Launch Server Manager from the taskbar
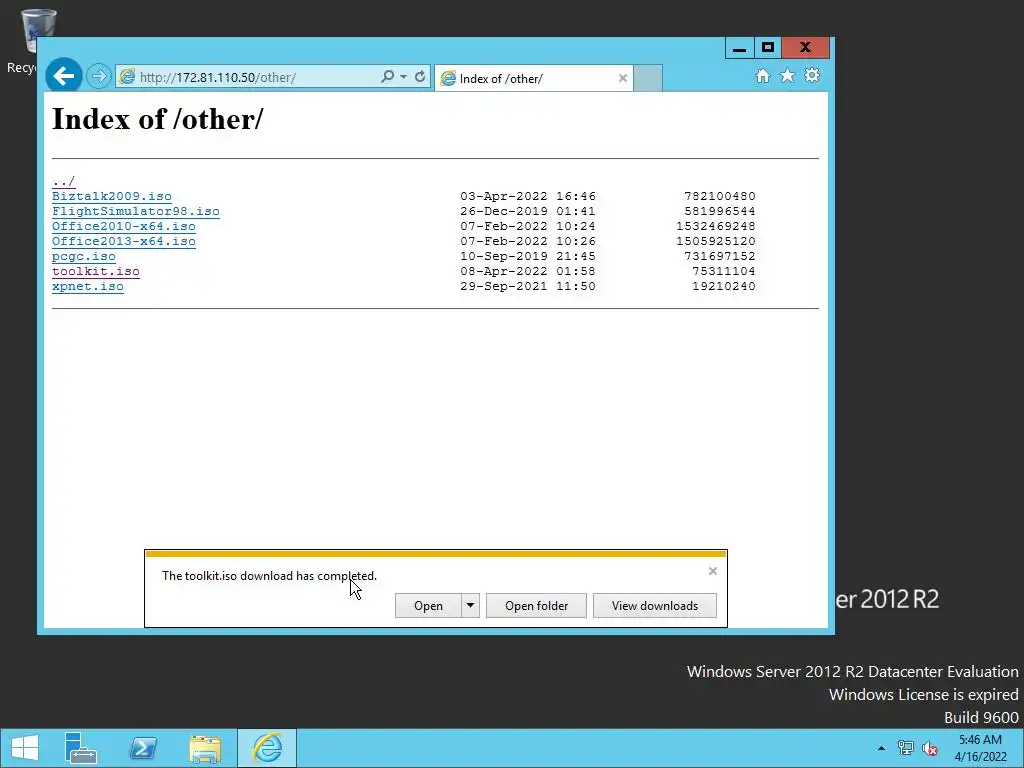The image size is (1024, 768). click(x=80, y=748)
